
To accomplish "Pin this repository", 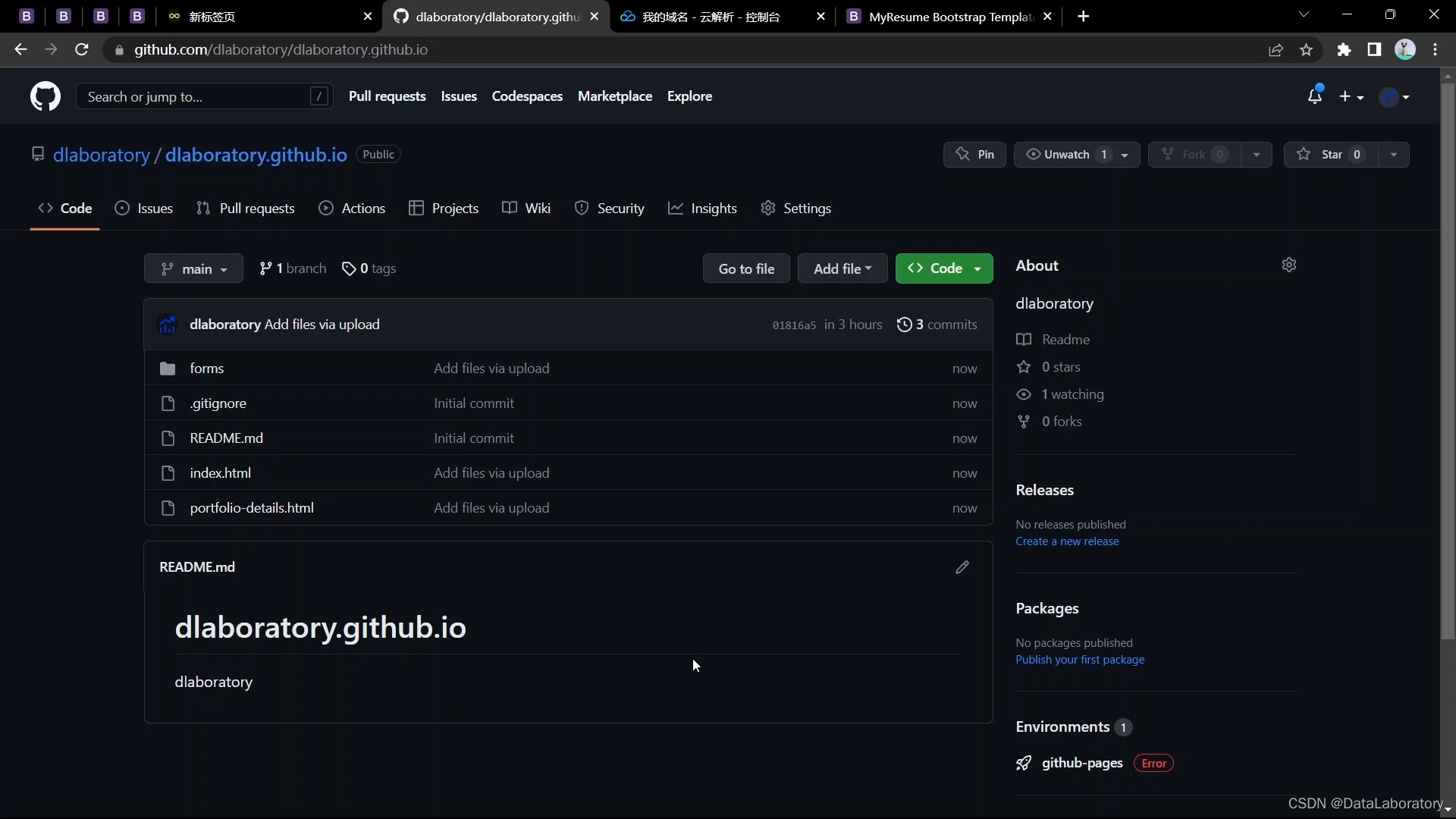I will coord(974,155).
